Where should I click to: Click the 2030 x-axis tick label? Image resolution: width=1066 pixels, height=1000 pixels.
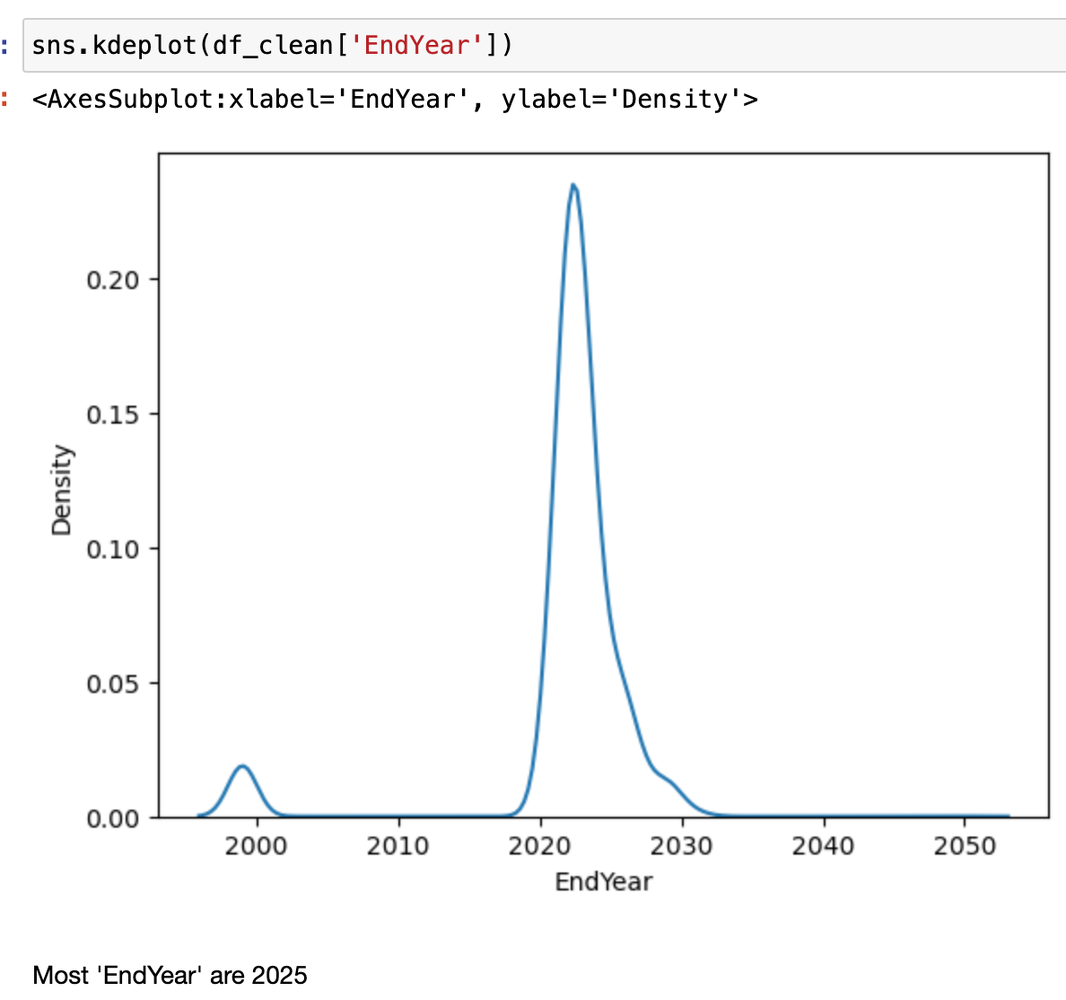(682, 847)
